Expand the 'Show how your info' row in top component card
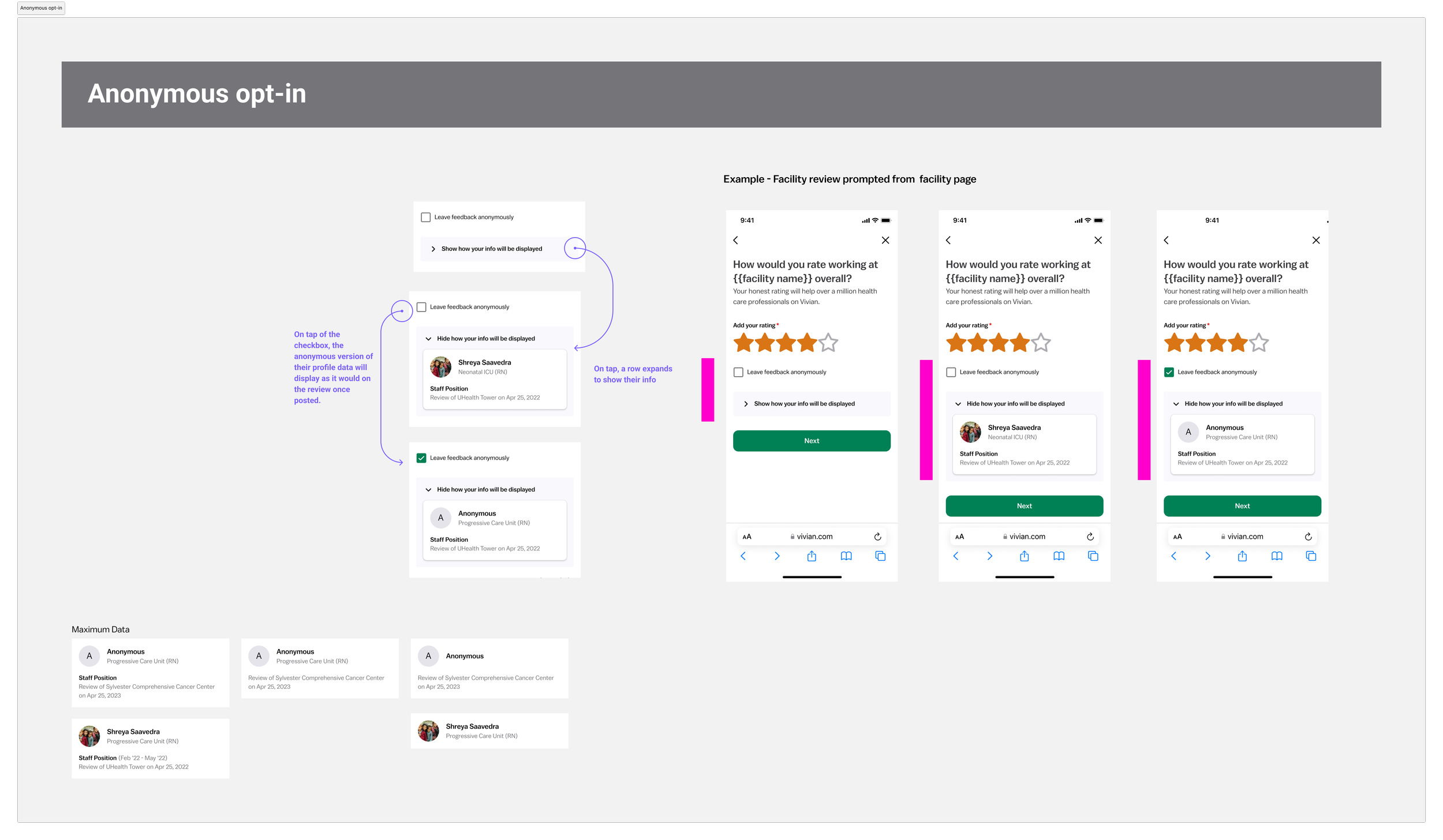Viewport: 1443px width, 840px height. coord(491,249)
